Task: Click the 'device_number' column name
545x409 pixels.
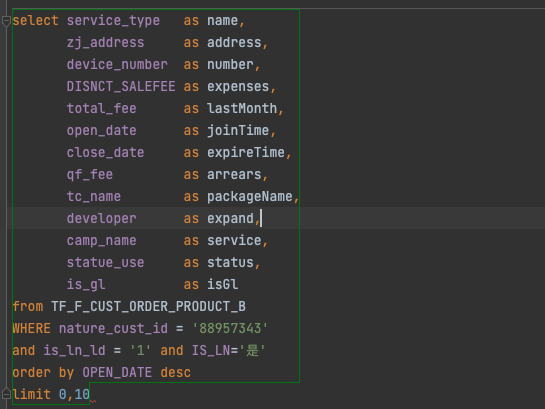Action: 117,65
